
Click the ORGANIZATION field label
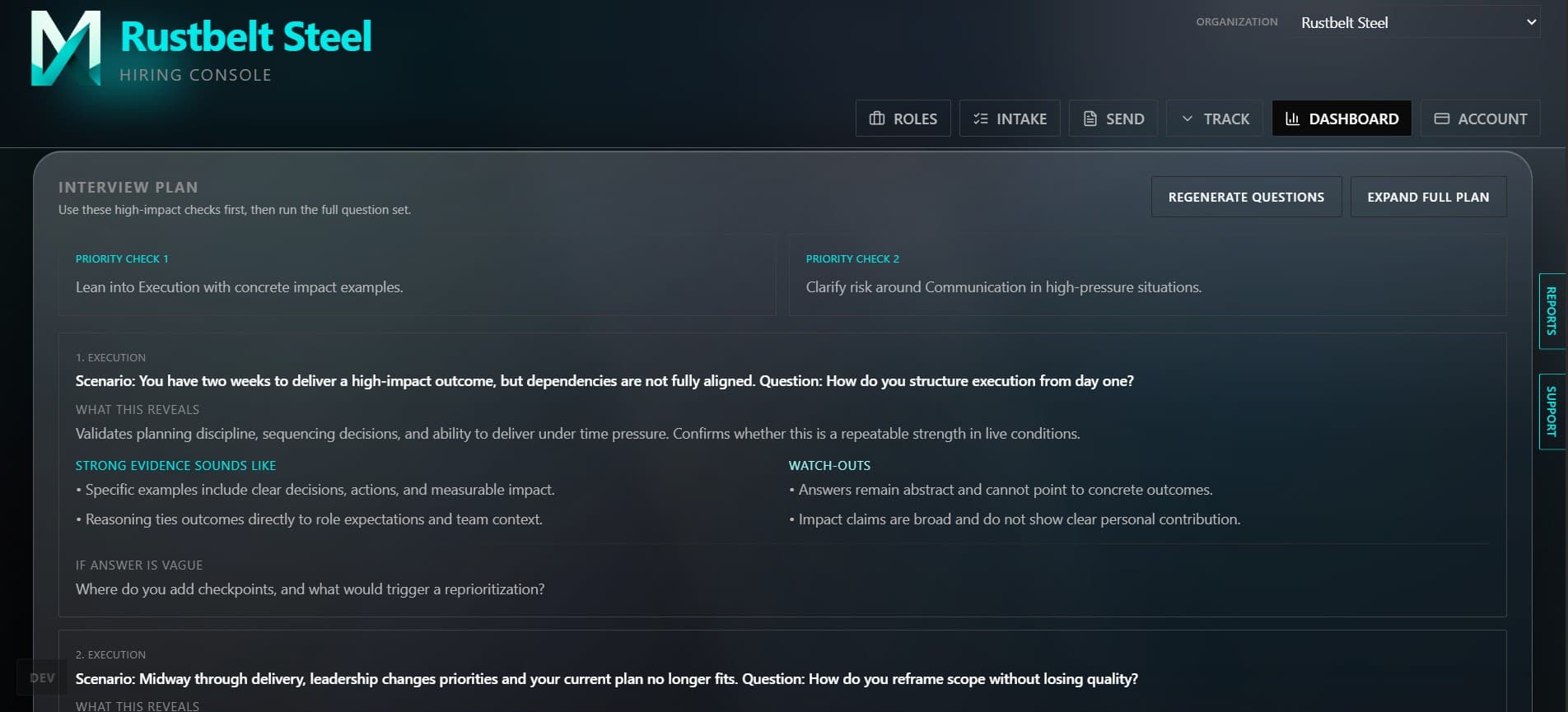pos(1237,22)
